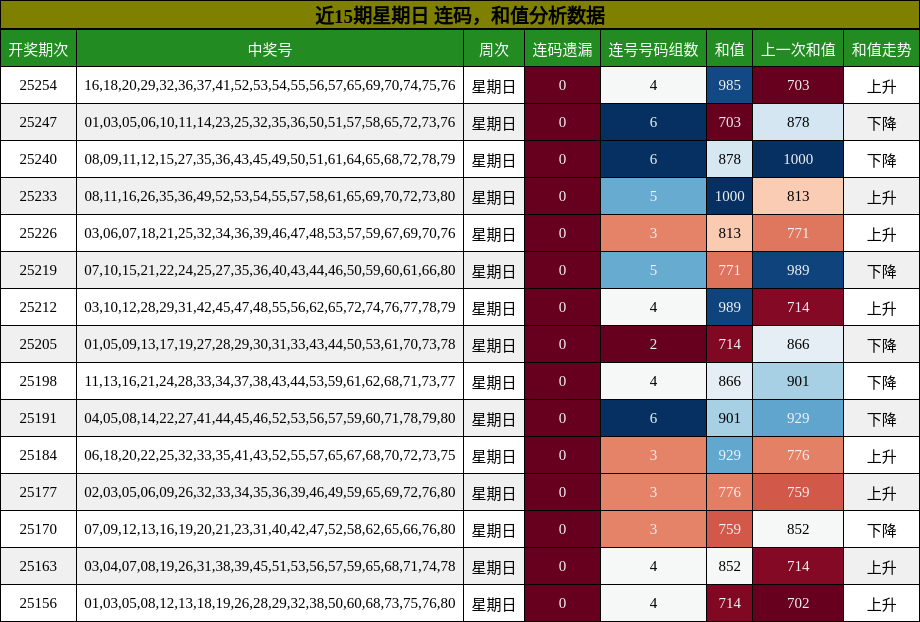This screenshot has width=920, height=622.
Task: Select issue number 25212
Action: pos(38,307)
